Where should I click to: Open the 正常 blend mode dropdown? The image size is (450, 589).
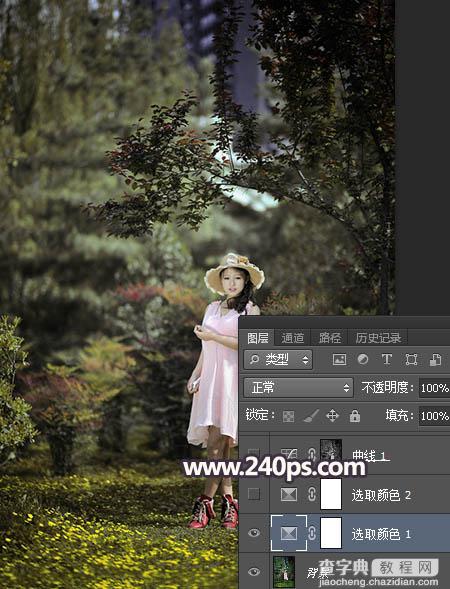[x=298, y=388]
